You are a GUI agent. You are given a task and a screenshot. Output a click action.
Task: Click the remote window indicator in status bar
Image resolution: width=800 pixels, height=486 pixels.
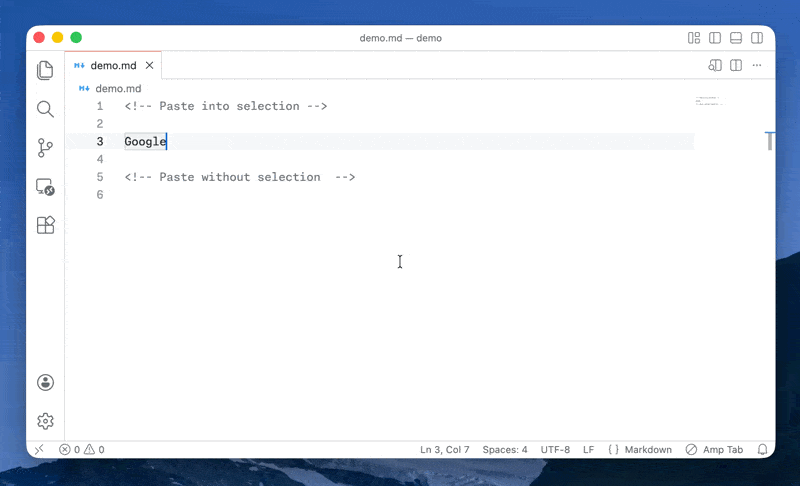[x=39, y=449]
